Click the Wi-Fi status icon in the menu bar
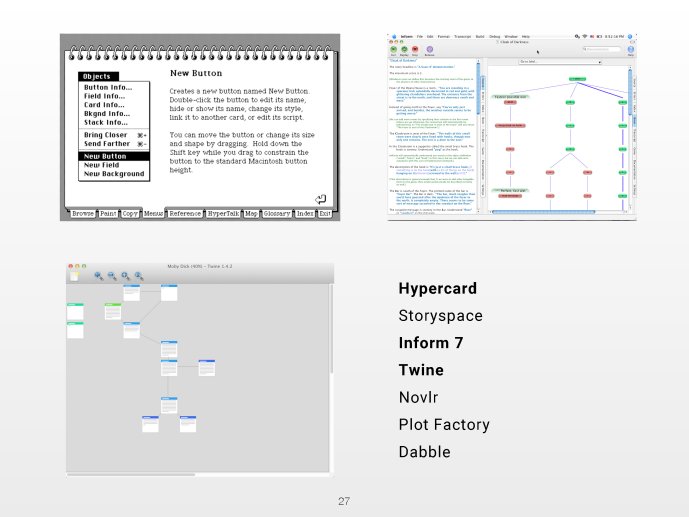 coord(585,36)
